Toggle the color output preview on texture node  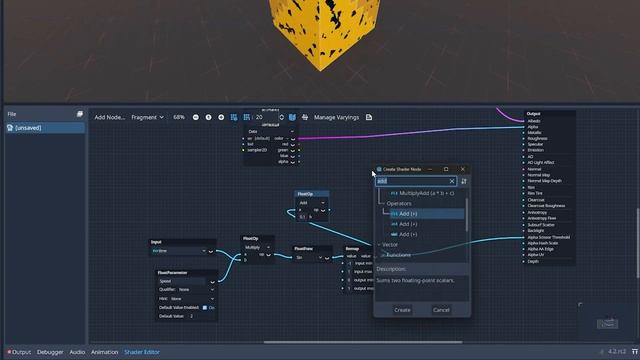tap(293, 139)
